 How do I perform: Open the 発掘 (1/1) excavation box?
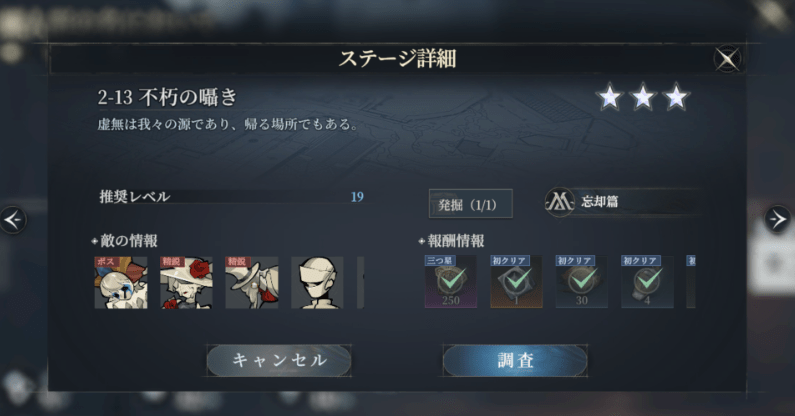click(471, 203)
